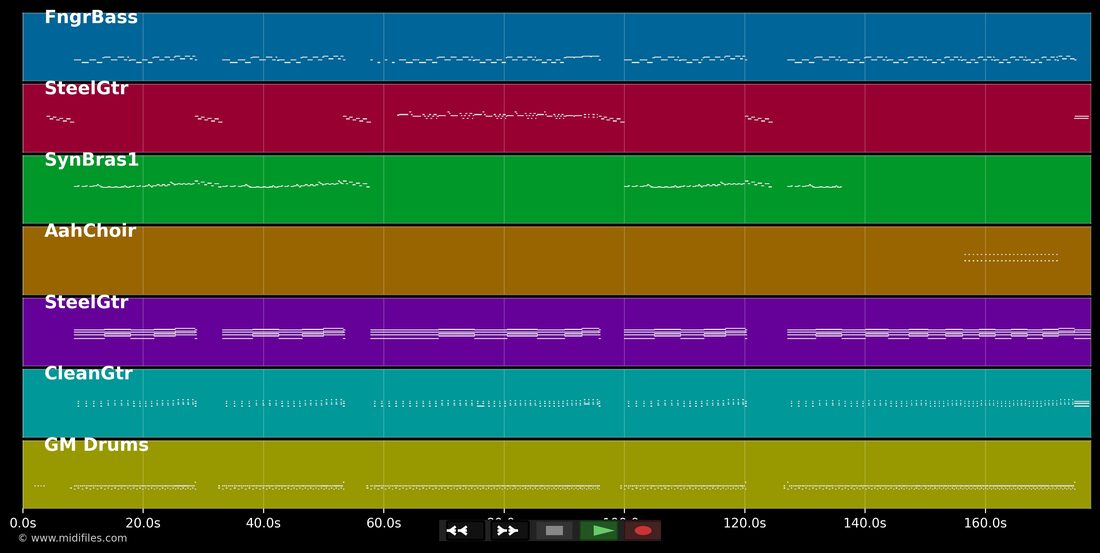Screen dimensions: 1100x553
Task: Select the FngrBass track label
Action: (x=91, y=18)
